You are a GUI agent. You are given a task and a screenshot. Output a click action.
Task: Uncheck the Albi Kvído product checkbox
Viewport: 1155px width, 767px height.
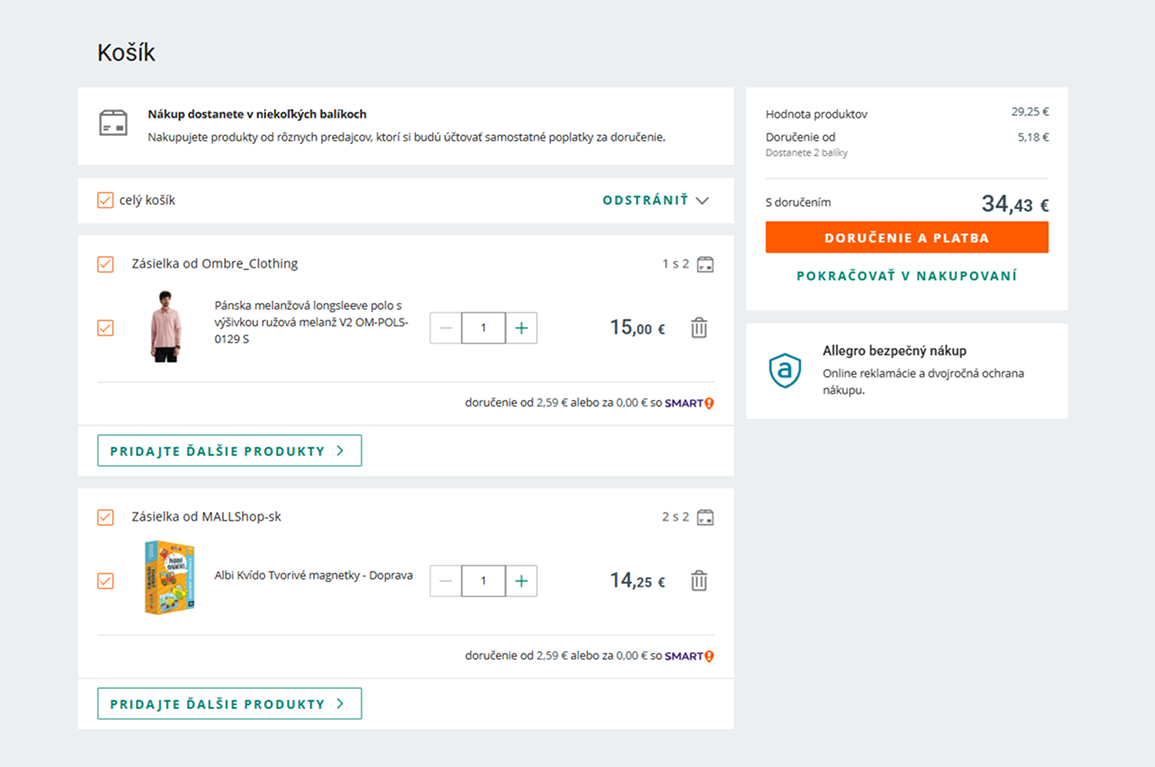tap(105, 581)
